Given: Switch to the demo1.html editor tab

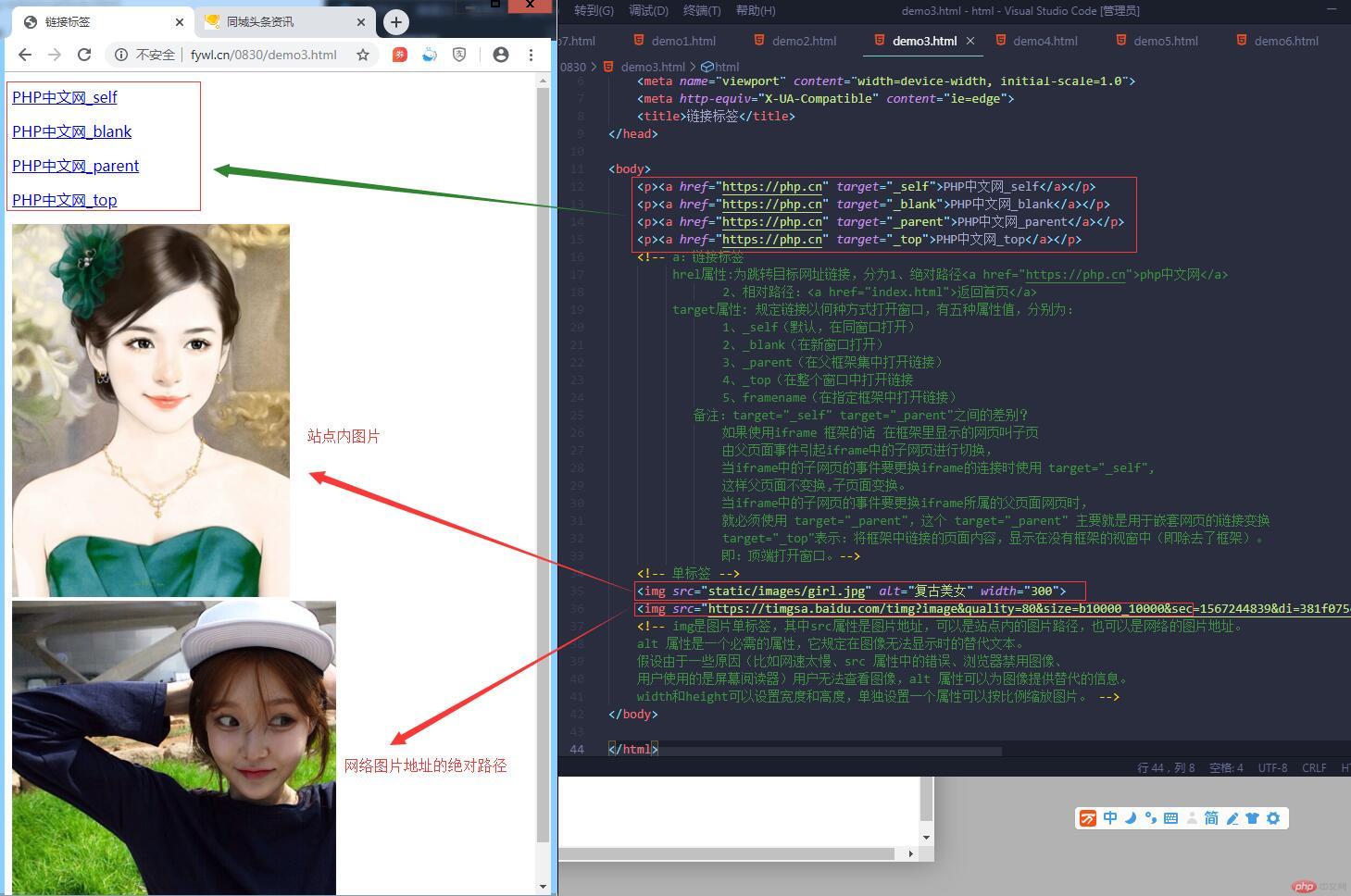Looking at the screenshot, I should point(675,41).
